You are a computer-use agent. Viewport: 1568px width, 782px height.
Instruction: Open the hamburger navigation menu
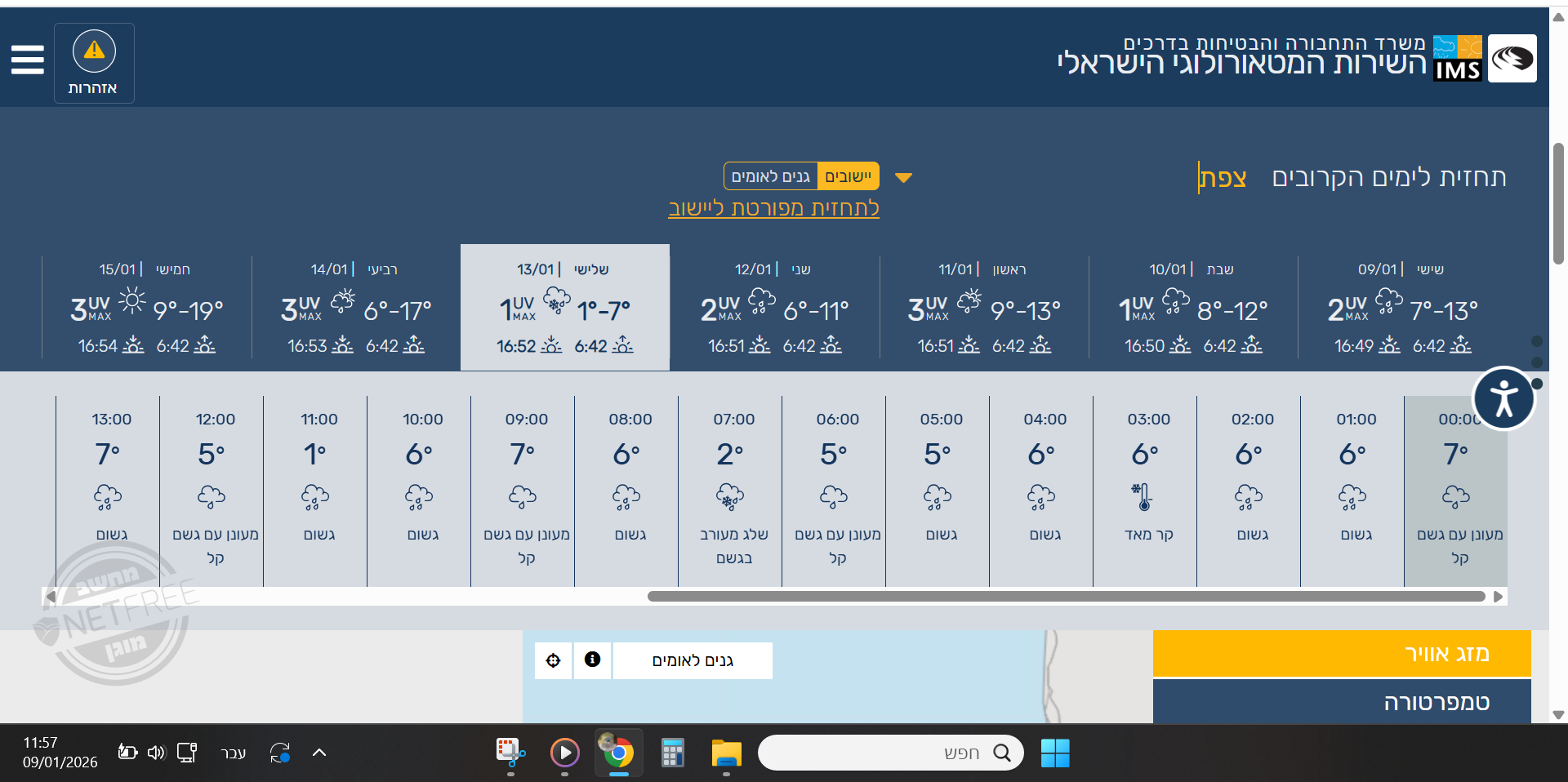26,60
